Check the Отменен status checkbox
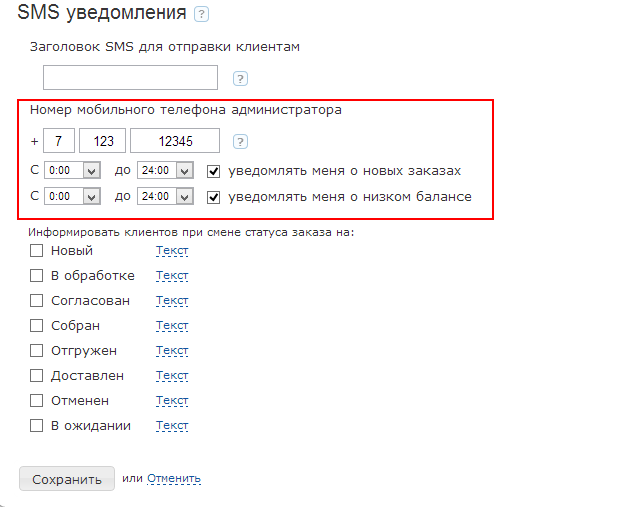 pyautogui.click(x=36, y=401)
